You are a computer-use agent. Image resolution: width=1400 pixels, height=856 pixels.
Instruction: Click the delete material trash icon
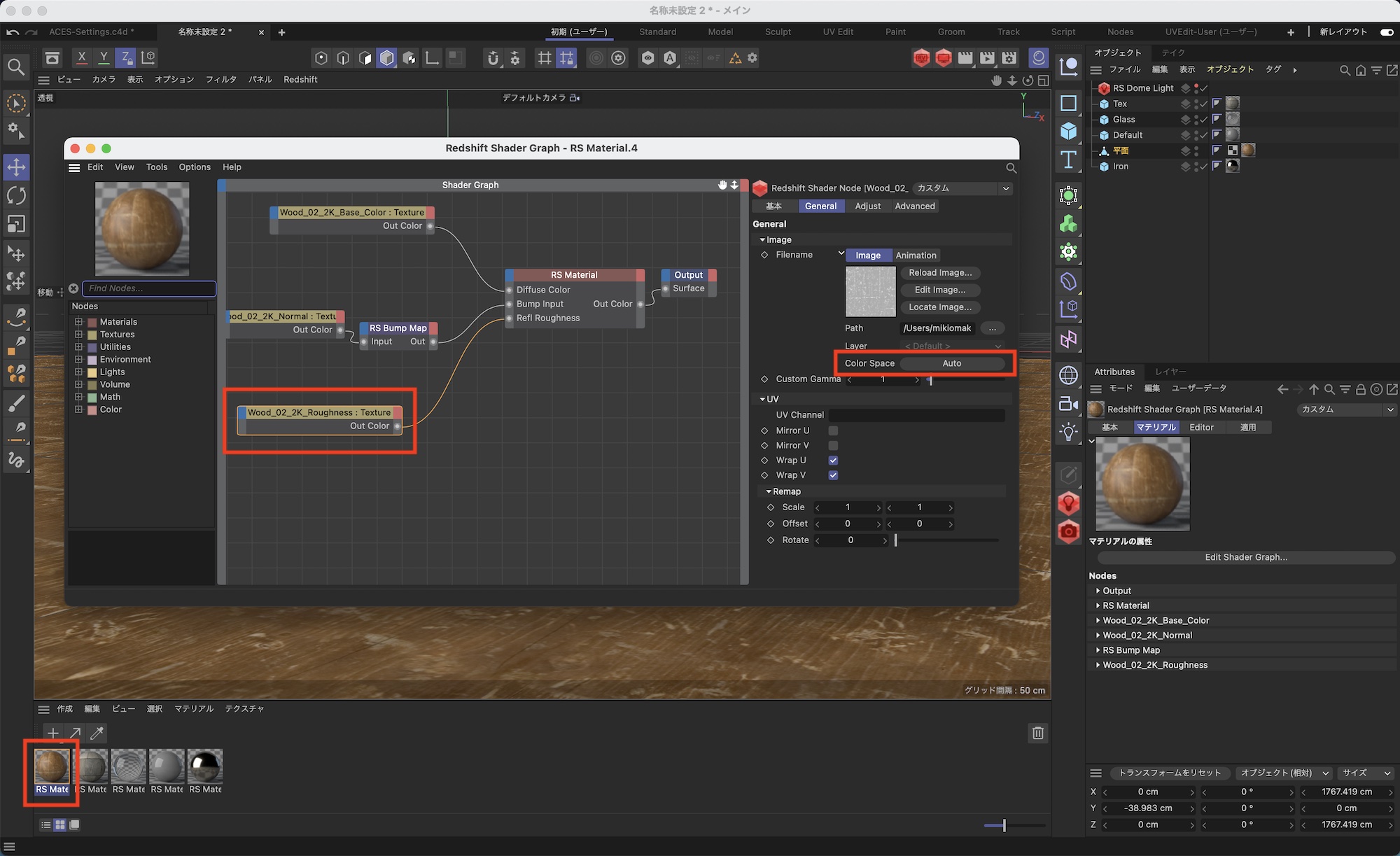1037,733
